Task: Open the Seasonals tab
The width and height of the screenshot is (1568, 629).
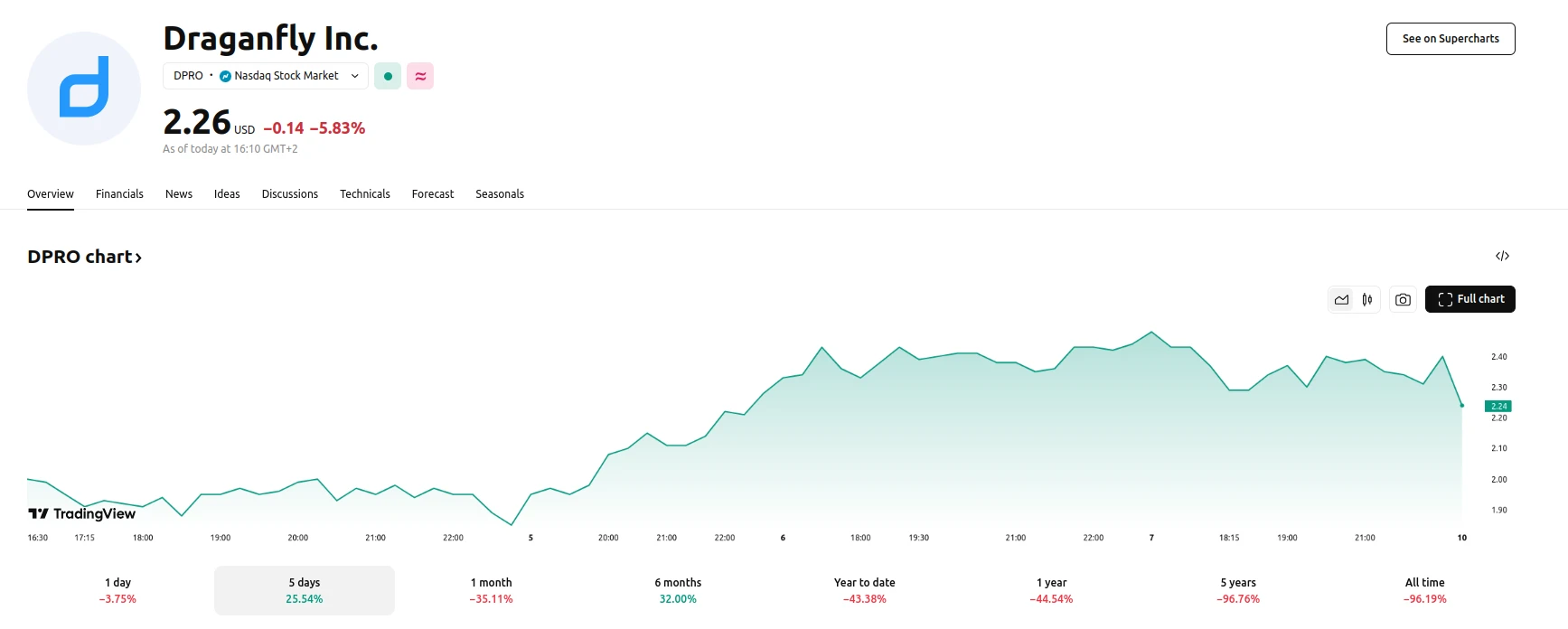Action: coord(500,194)
